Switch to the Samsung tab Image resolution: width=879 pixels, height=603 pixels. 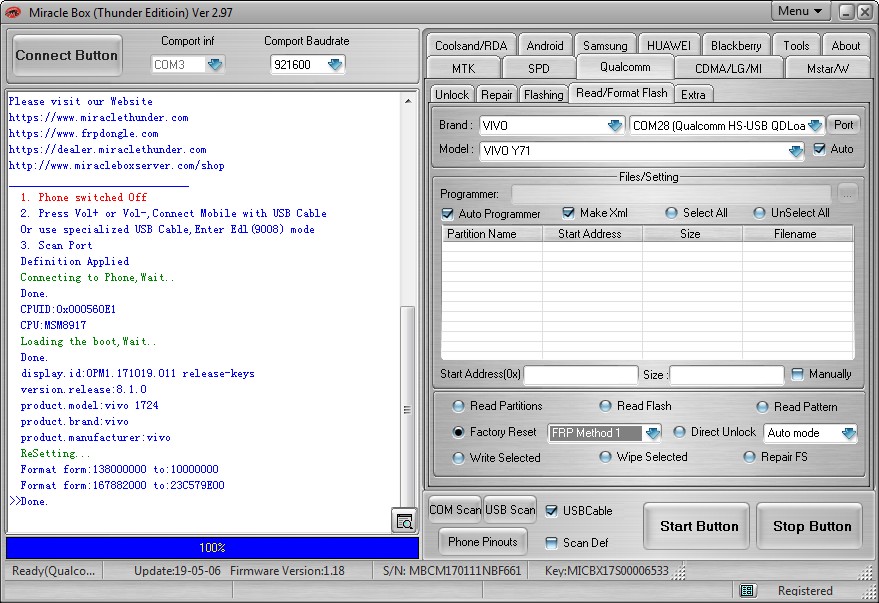click(605, 45)
